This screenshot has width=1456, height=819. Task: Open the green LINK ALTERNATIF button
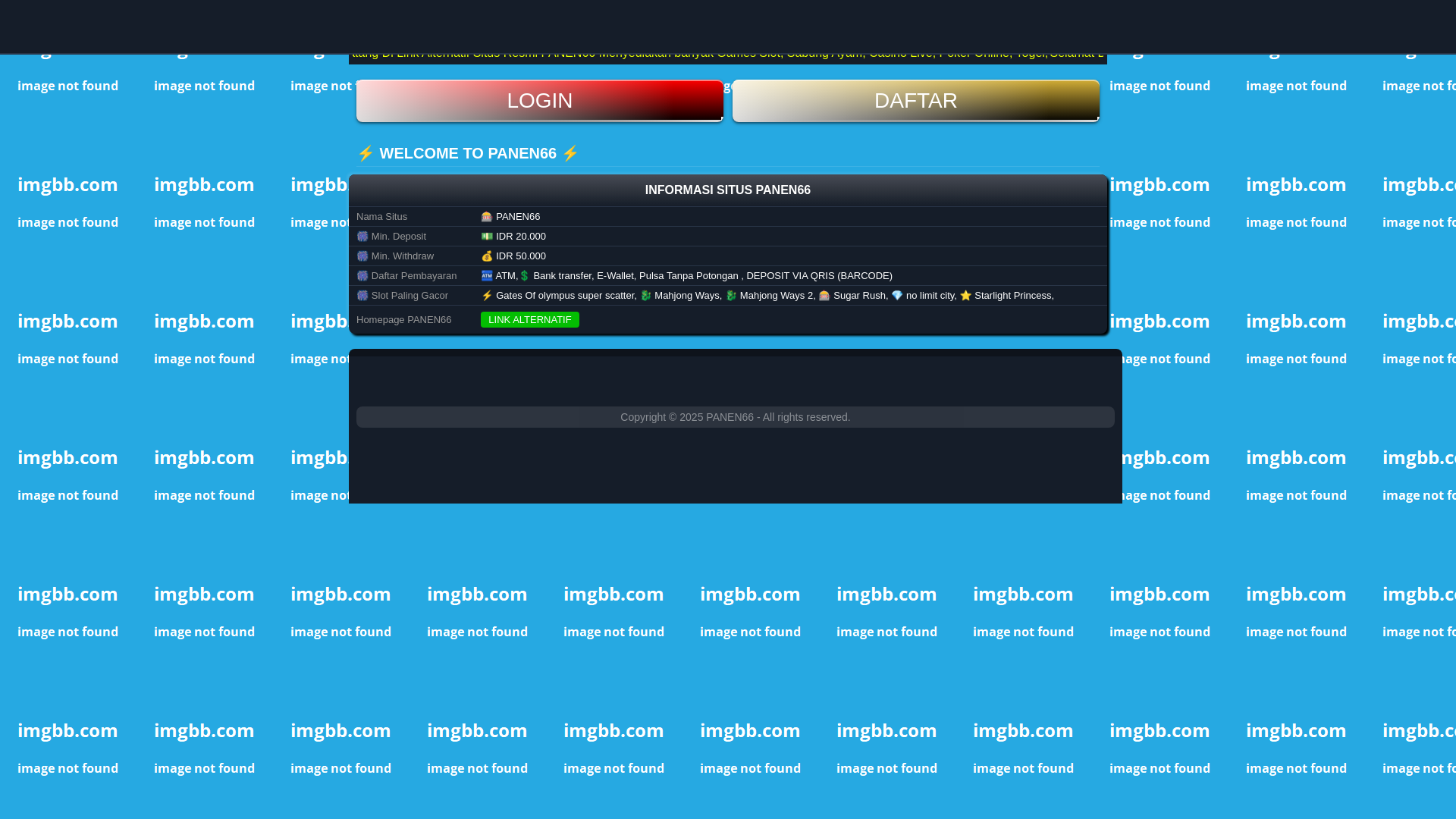[x=529, y=320]
